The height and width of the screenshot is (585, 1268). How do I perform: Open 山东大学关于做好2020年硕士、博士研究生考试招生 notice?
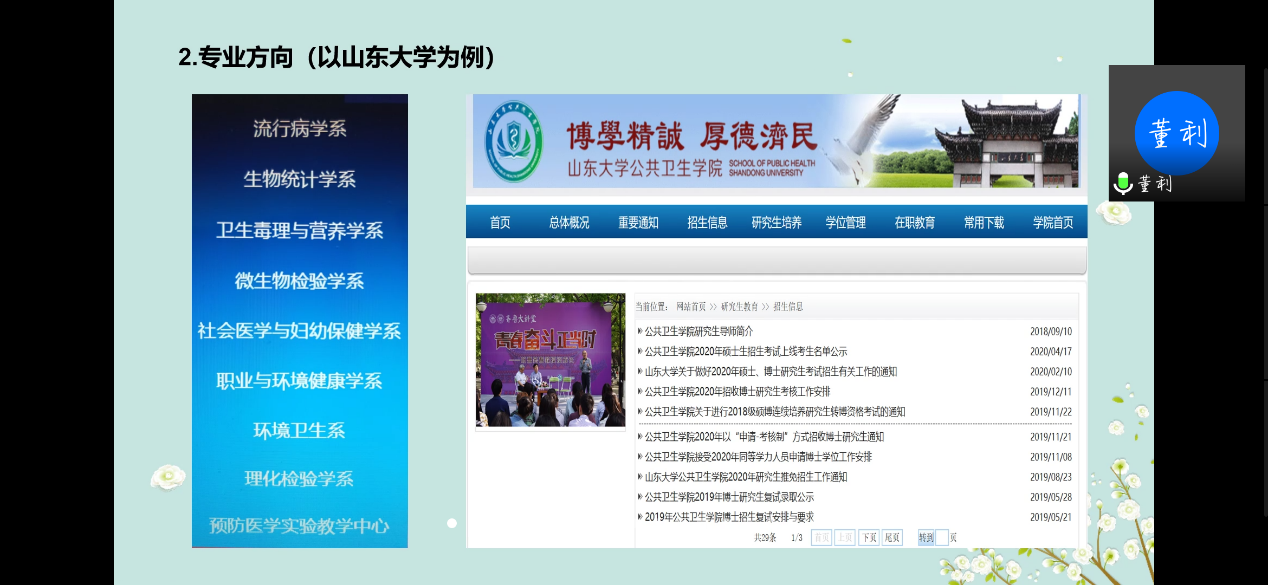point(771,371)
